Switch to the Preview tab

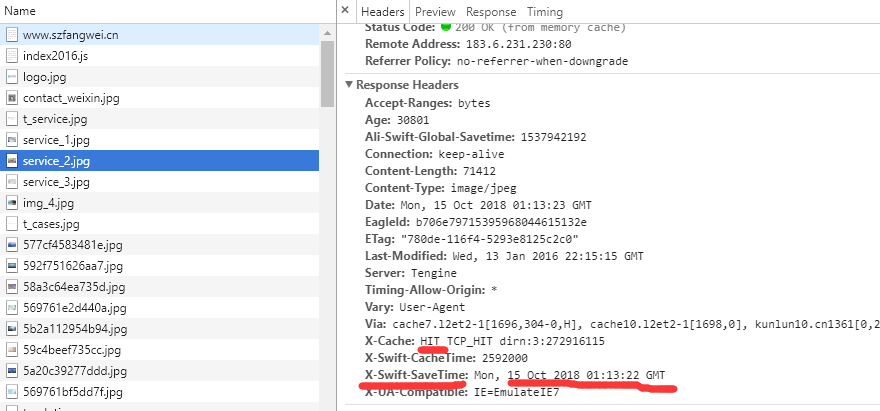(435, 11)
